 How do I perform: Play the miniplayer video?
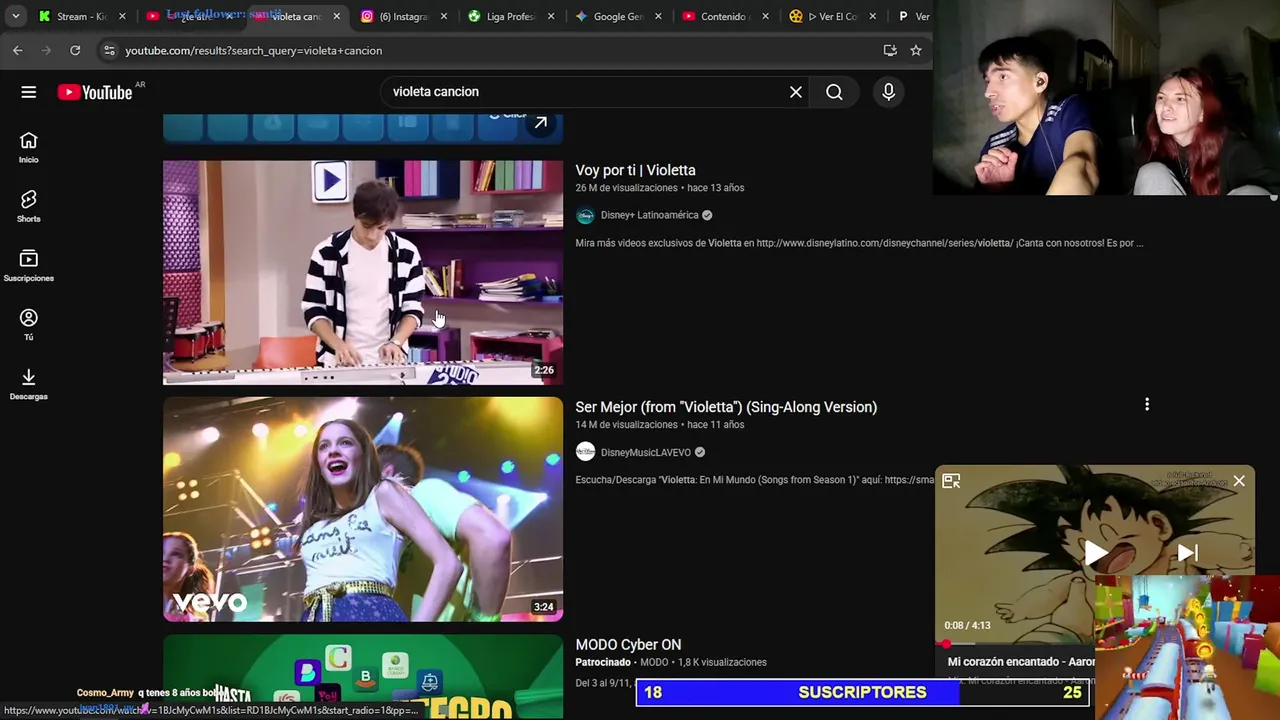tap(1095, 553)
